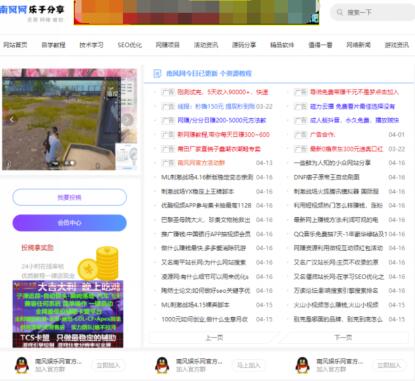415x381 pixels.
Task: Click the carousel next arrow
Action: 128,119
